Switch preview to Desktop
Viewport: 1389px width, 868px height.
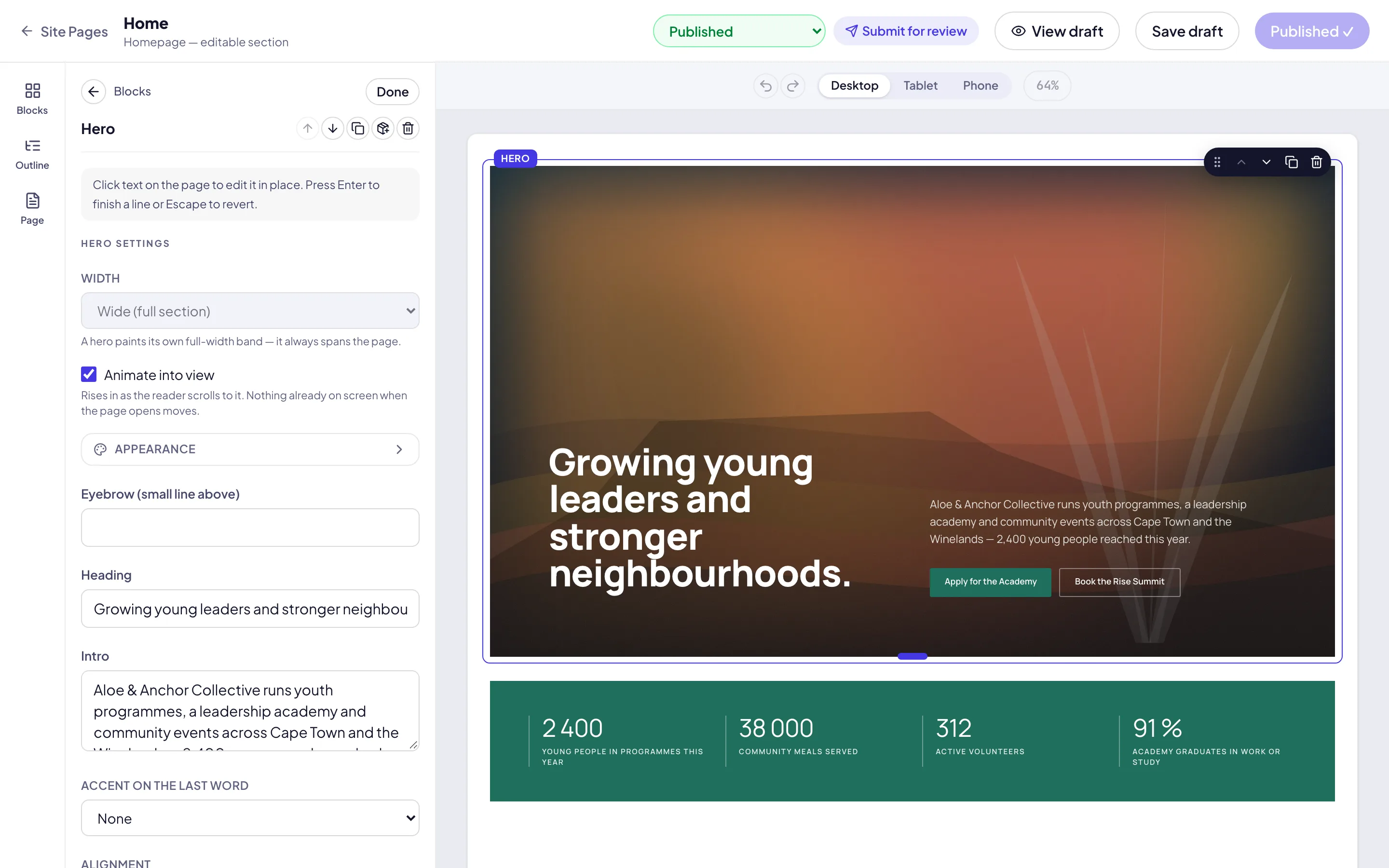(854, 86)
